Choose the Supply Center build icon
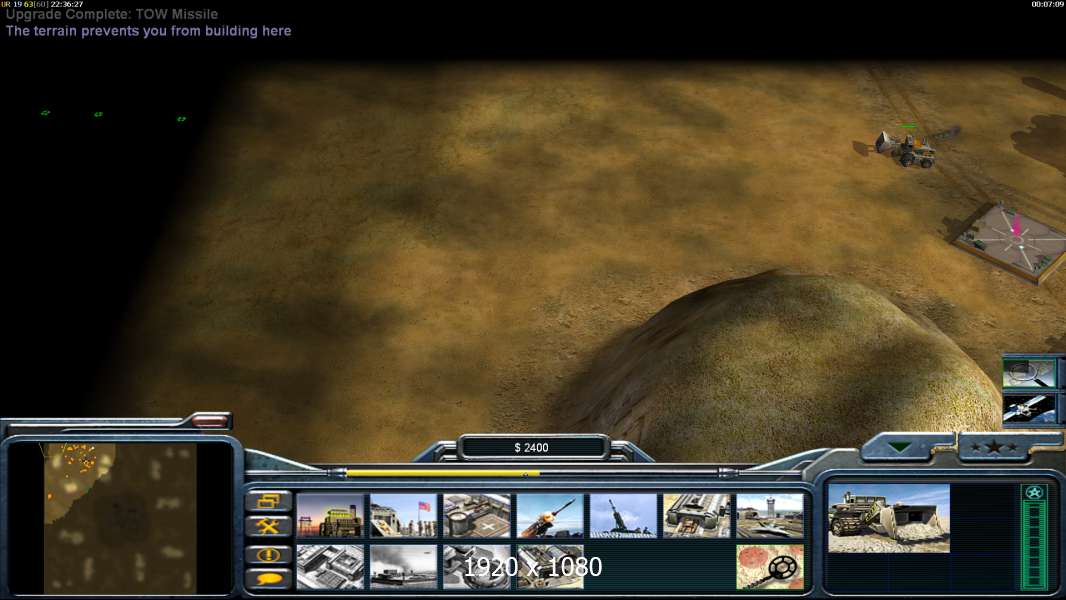The width and height of the screenshot is (1066, 600). (x=477, y=516)
